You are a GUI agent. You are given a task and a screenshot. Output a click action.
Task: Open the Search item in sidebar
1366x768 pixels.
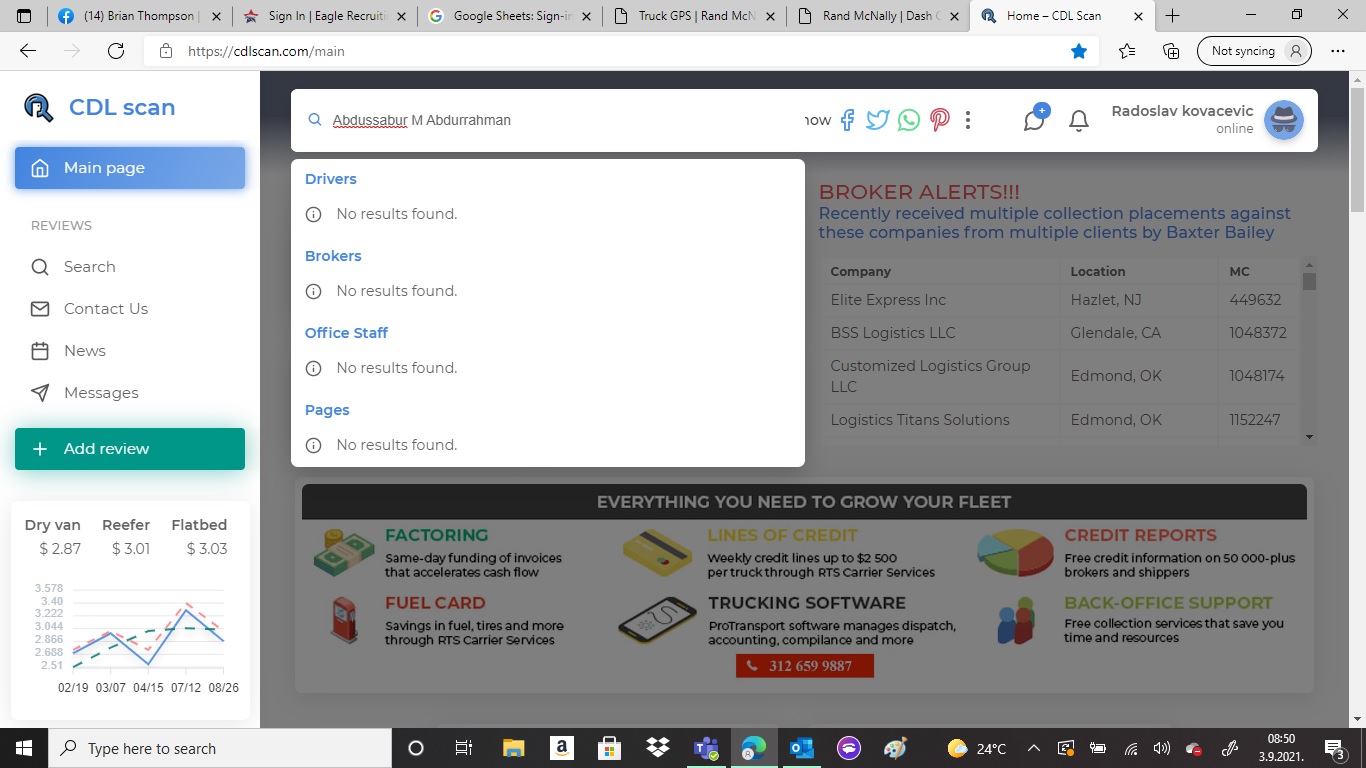(x=89, y=267)
